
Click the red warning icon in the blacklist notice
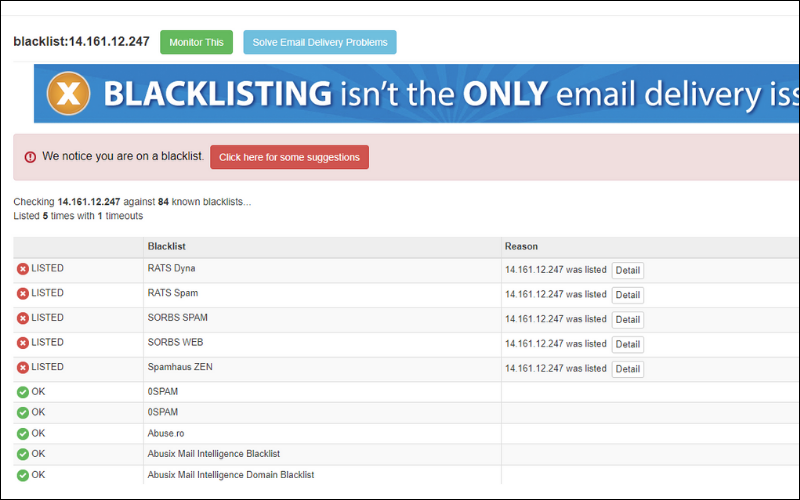click(x=30, y=157)
